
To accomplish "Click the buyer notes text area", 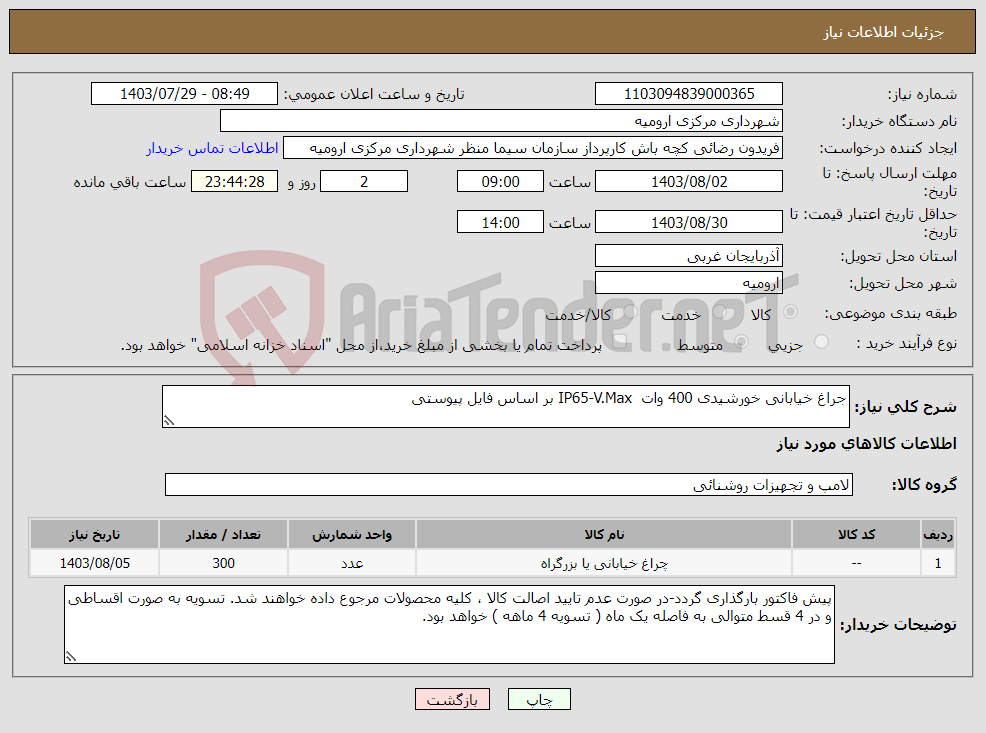I will (449, 624).
